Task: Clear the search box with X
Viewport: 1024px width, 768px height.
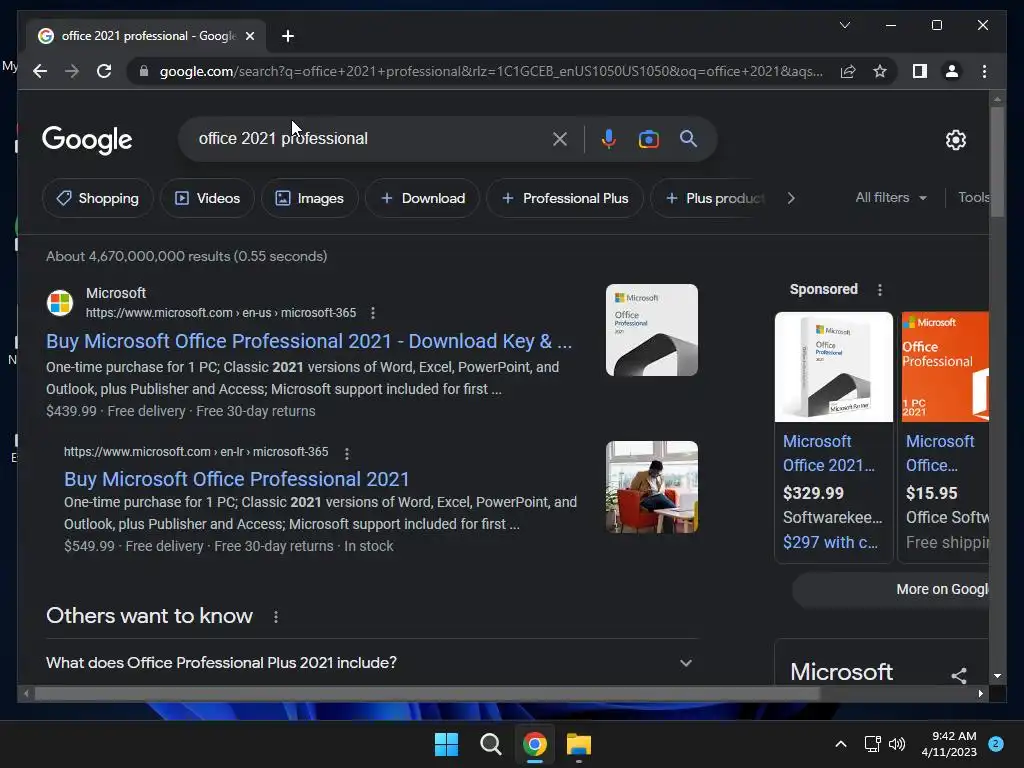Action: pyautogui.click(x=560, y=138)
